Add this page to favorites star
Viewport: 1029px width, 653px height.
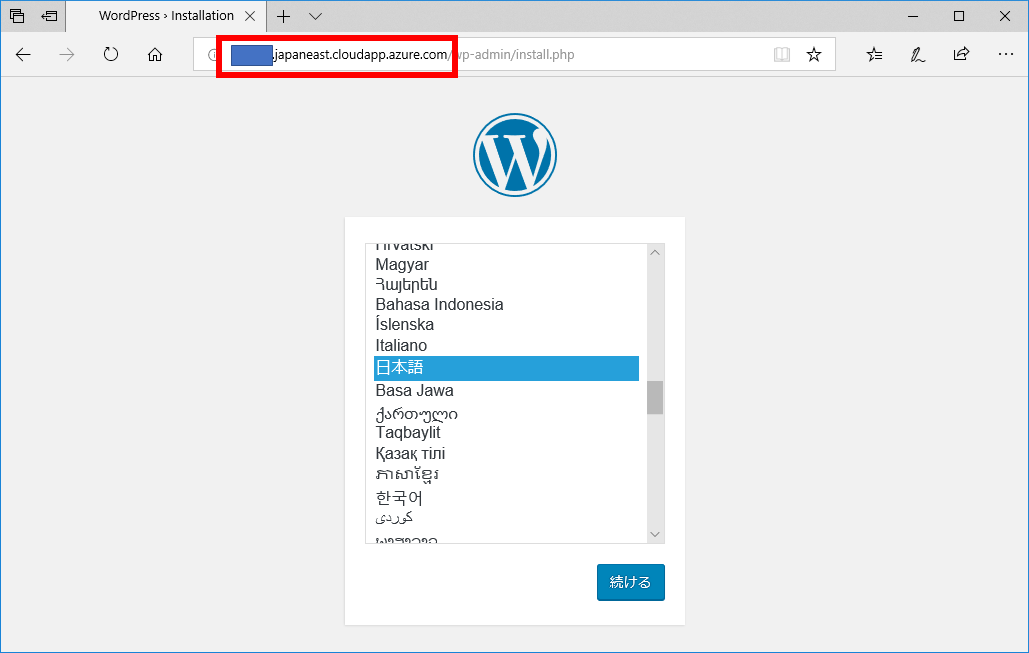[x=814, y=54]
